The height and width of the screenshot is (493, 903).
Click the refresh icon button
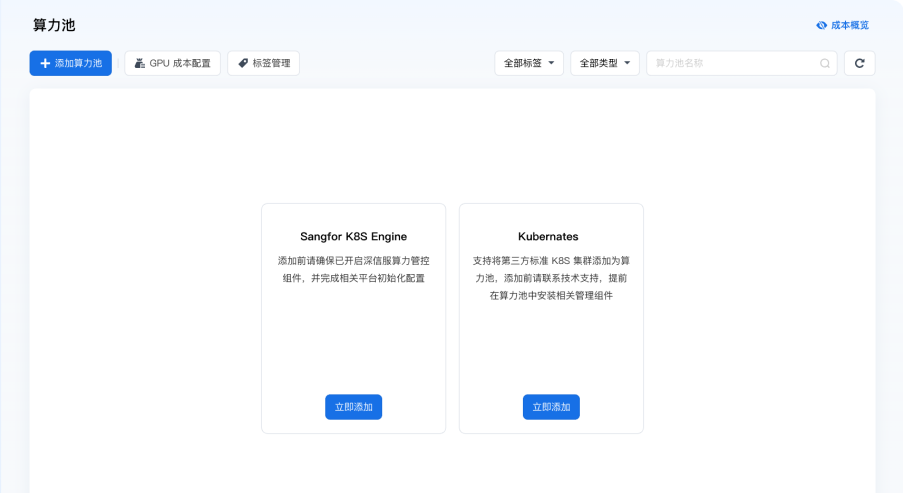[860, 63]
